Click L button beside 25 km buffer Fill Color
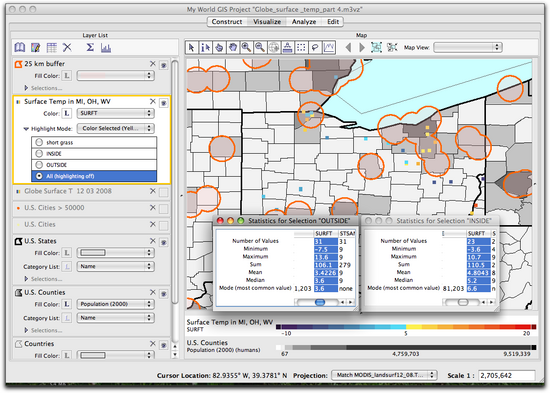Image resolution: width=550 pixels, height=393 pixels. pos(67,75)
